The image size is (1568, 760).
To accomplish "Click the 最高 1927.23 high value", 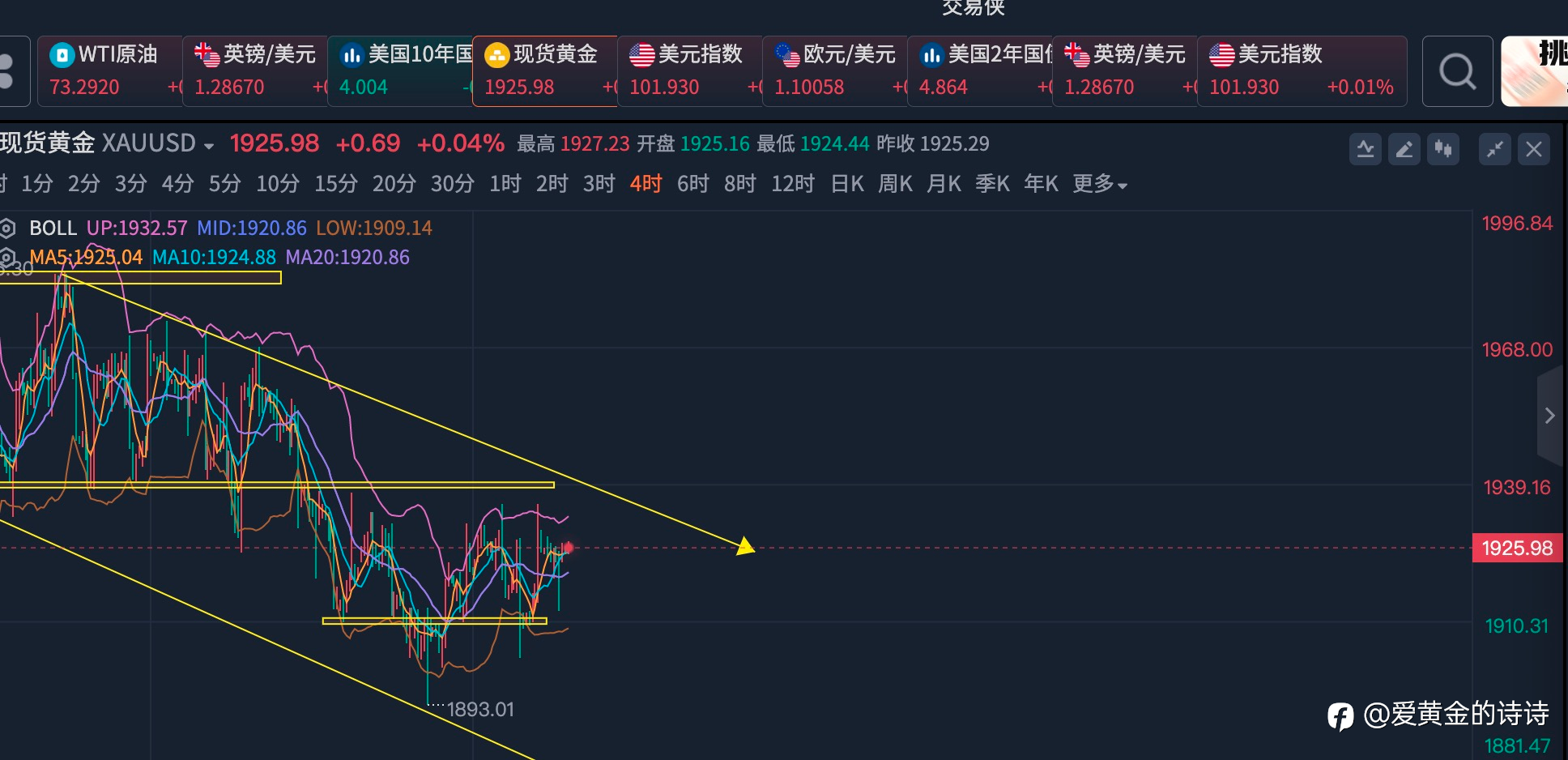I will tap(573, 143).
